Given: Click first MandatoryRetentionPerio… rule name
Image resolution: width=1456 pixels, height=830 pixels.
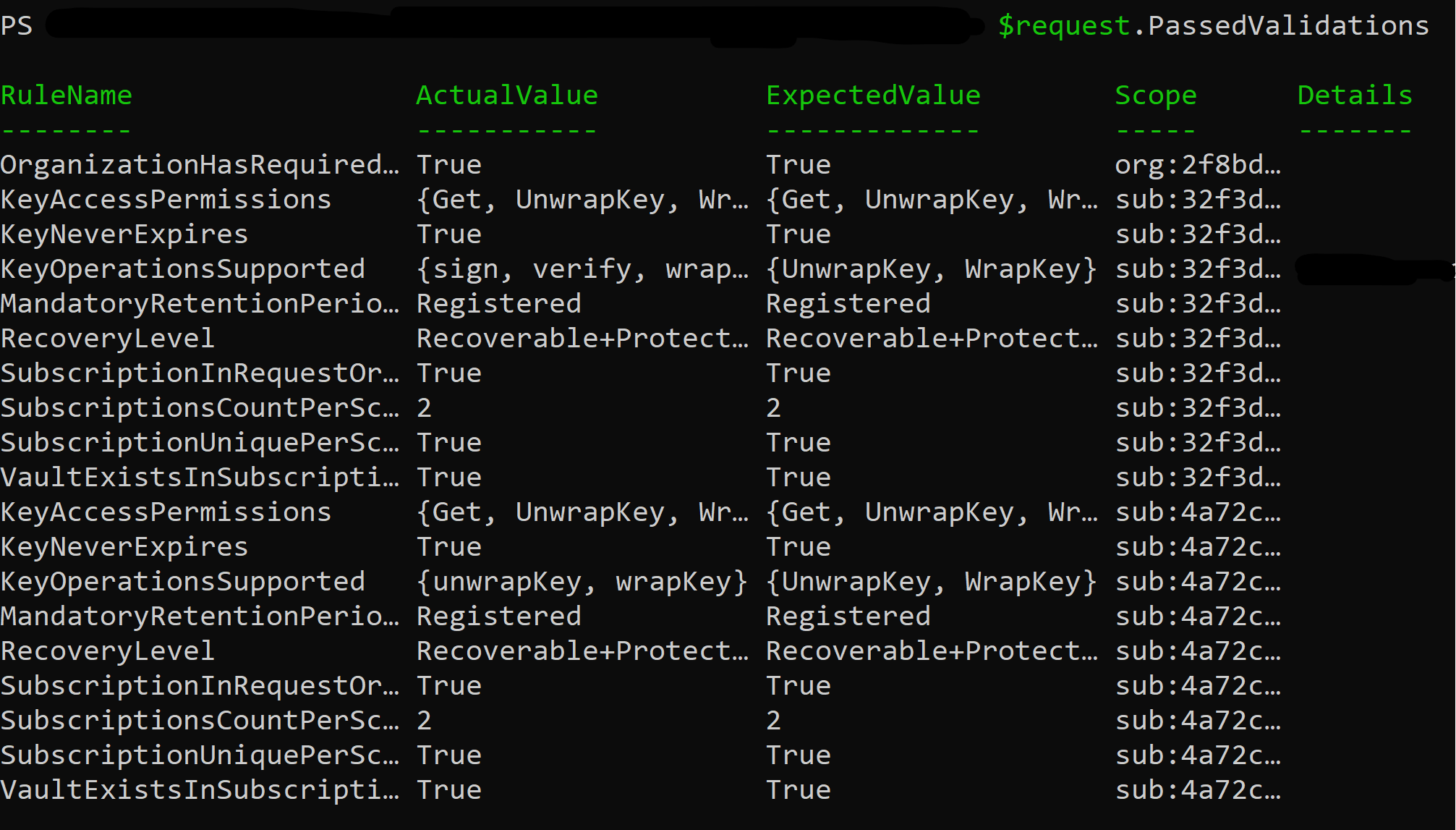Looking at the screenshot, I should click(200, 303).
